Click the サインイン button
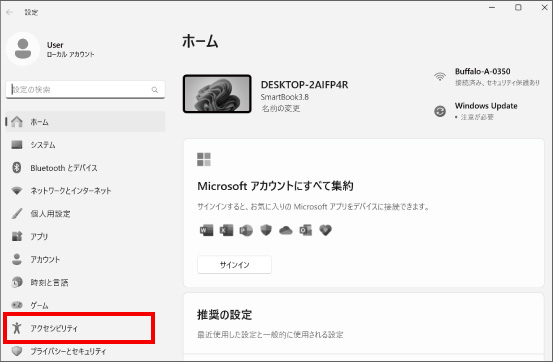This screenshot has width=553, height=362. (x=235, y=265)
